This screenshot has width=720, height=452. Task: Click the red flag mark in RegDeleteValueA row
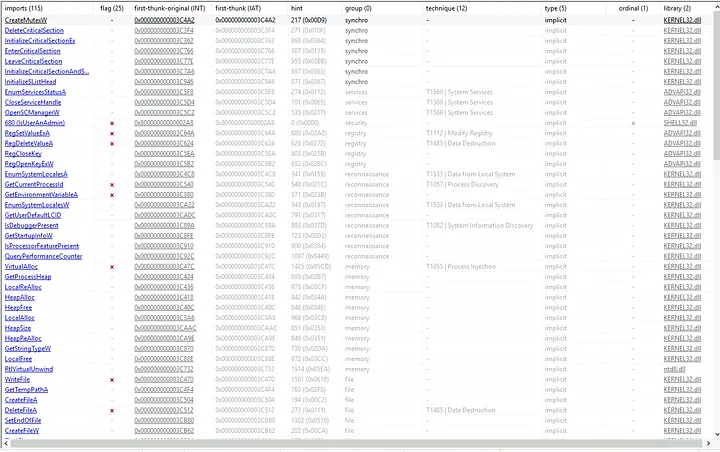(112, 144)
